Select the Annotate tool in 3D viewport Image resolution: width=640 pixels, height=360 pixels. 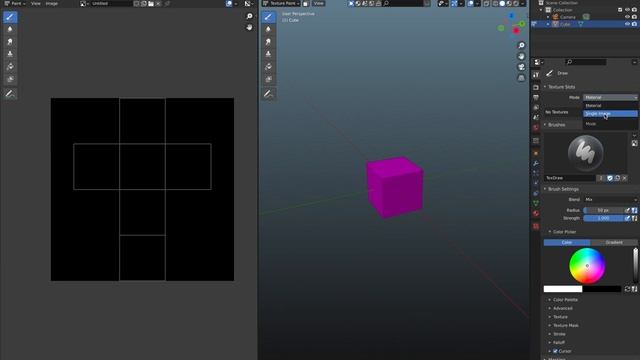[268, 94]
